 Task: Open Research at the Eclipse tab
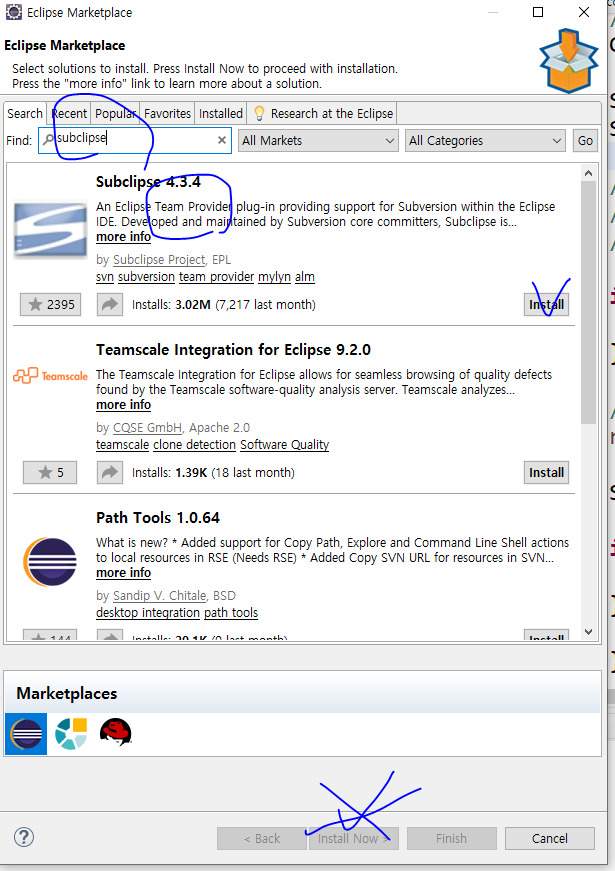323,113
